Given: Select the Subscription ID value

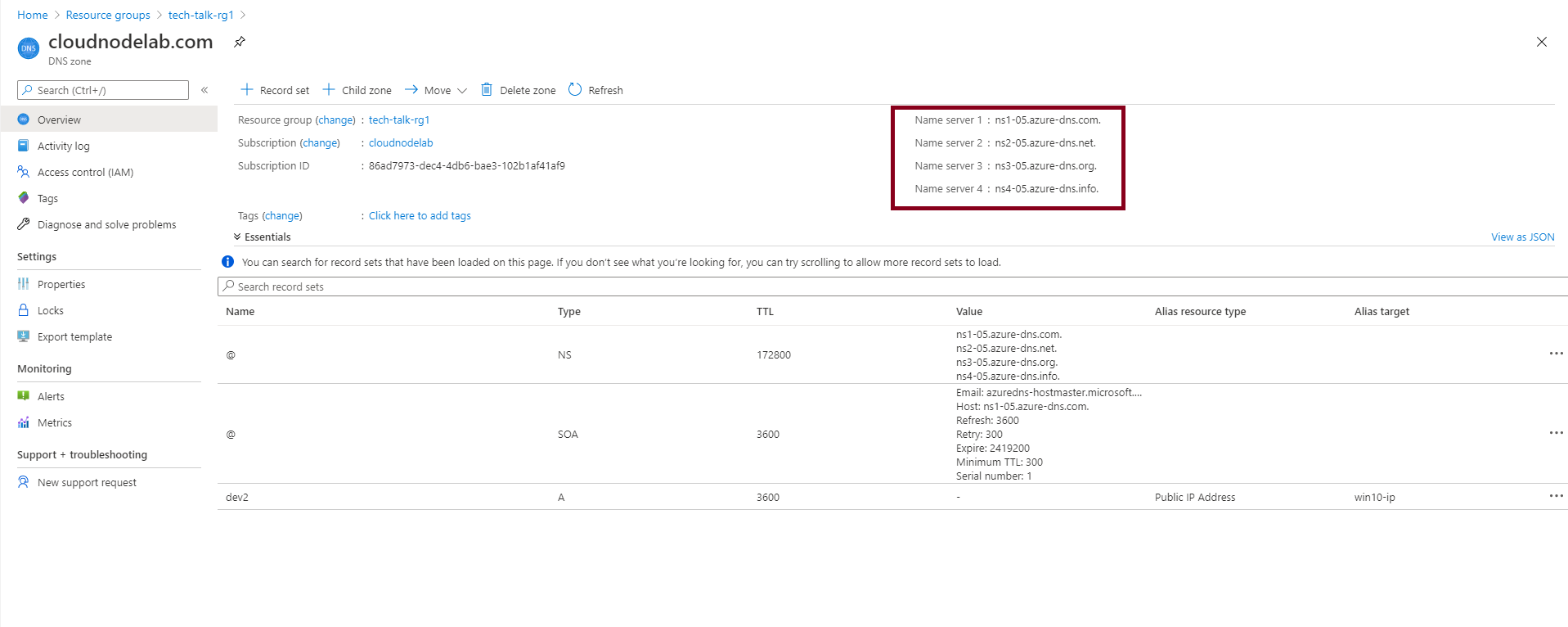Looking at the screenshot, I should (467, 165).
